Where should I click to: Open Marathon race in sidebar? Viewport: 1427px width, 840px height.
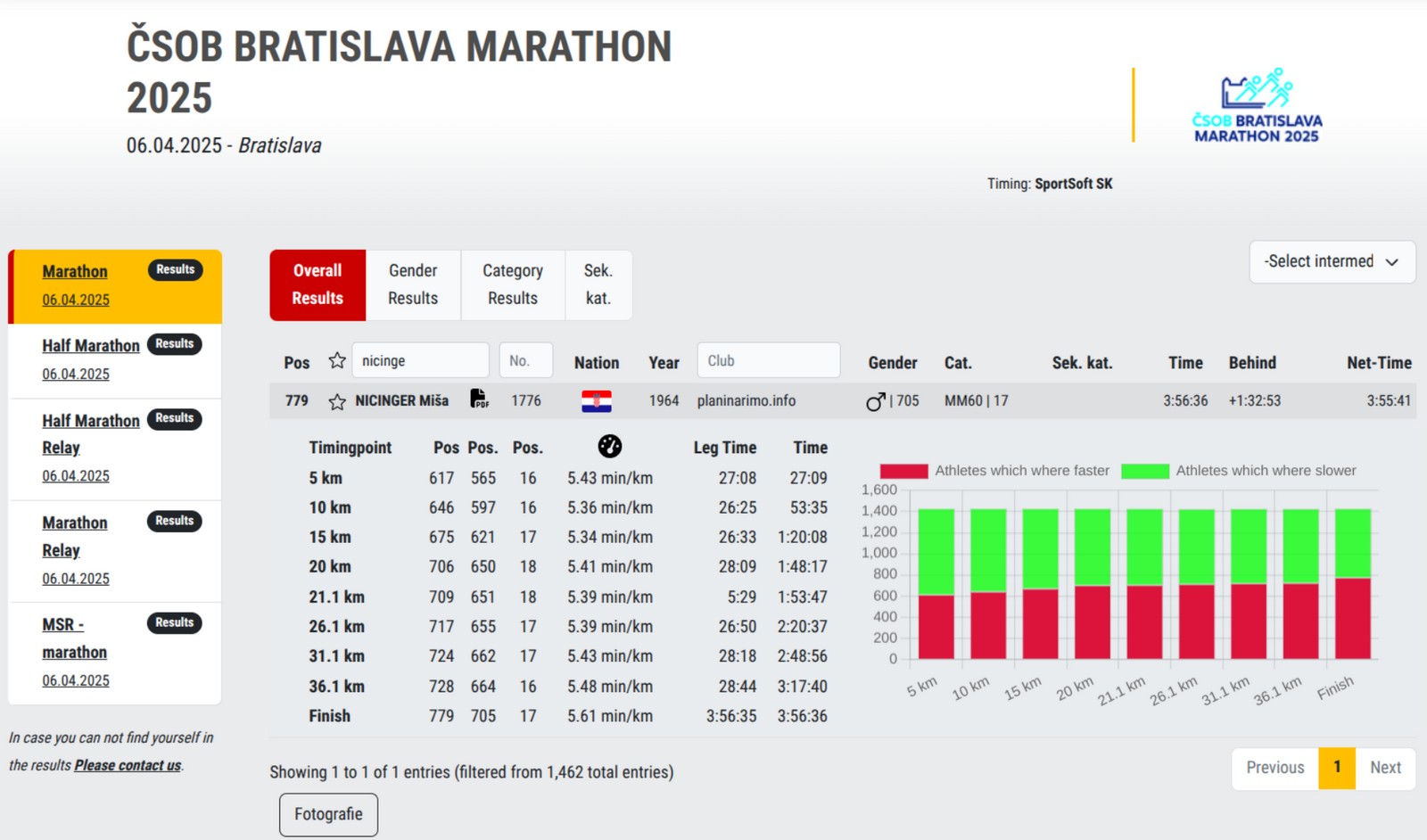pyautogui.click(x=75, y=272)
